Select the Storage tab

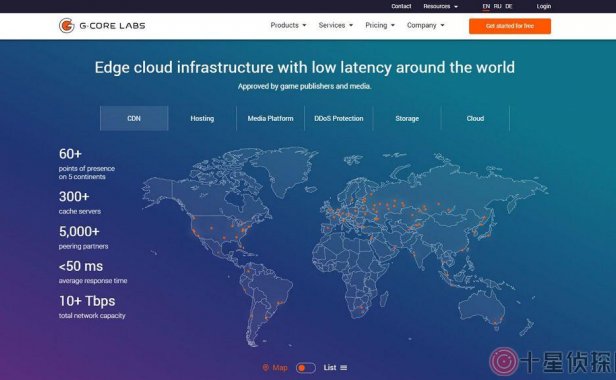tap(407, 118)
